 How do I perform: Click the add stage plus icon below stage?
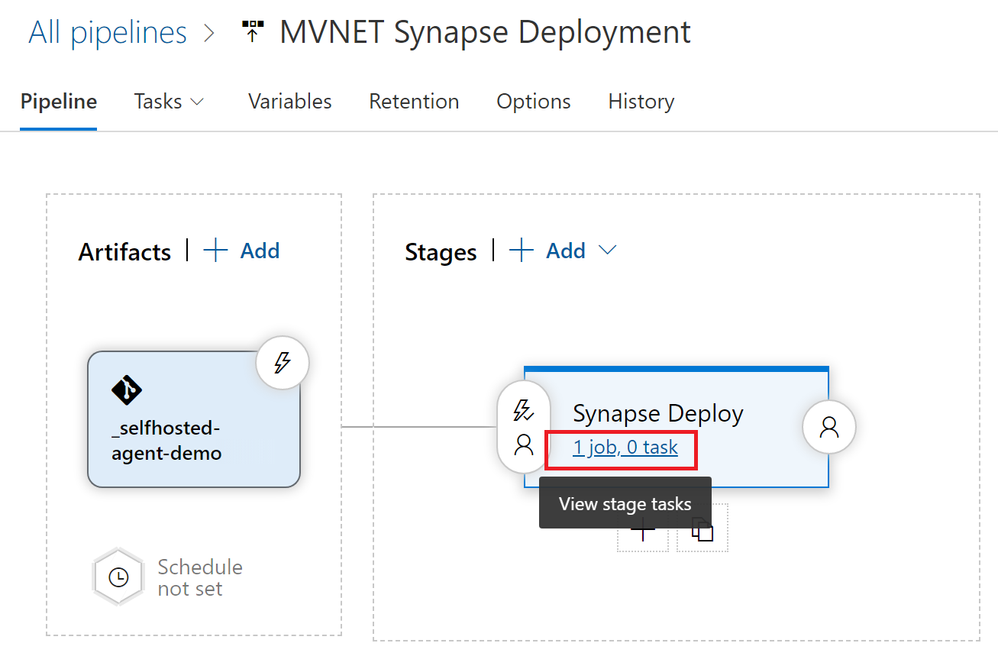click(642, 532)
